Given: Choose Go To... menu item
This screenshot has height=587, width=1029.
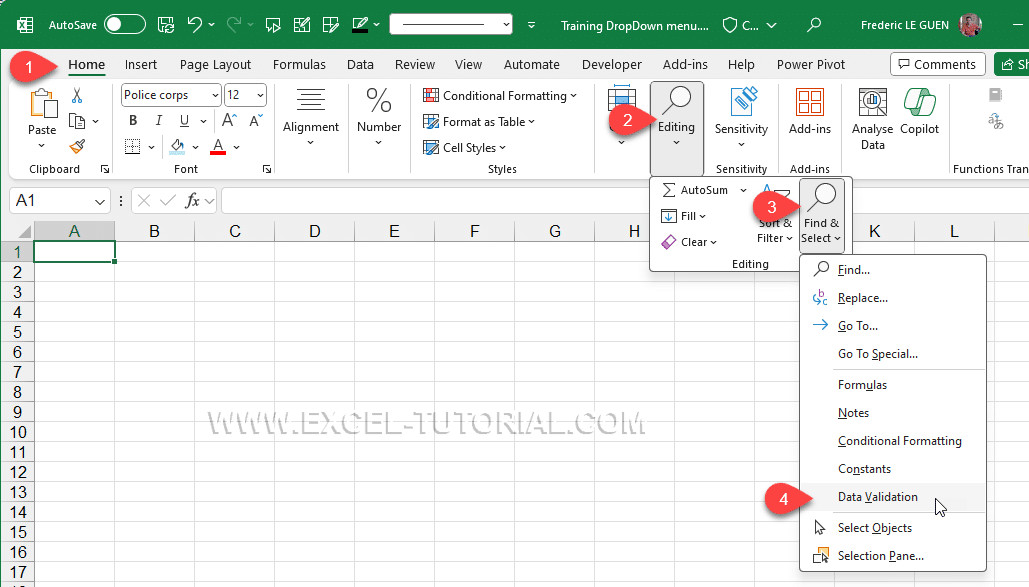Looking at the screenshot, I should (x=892, y=326).
